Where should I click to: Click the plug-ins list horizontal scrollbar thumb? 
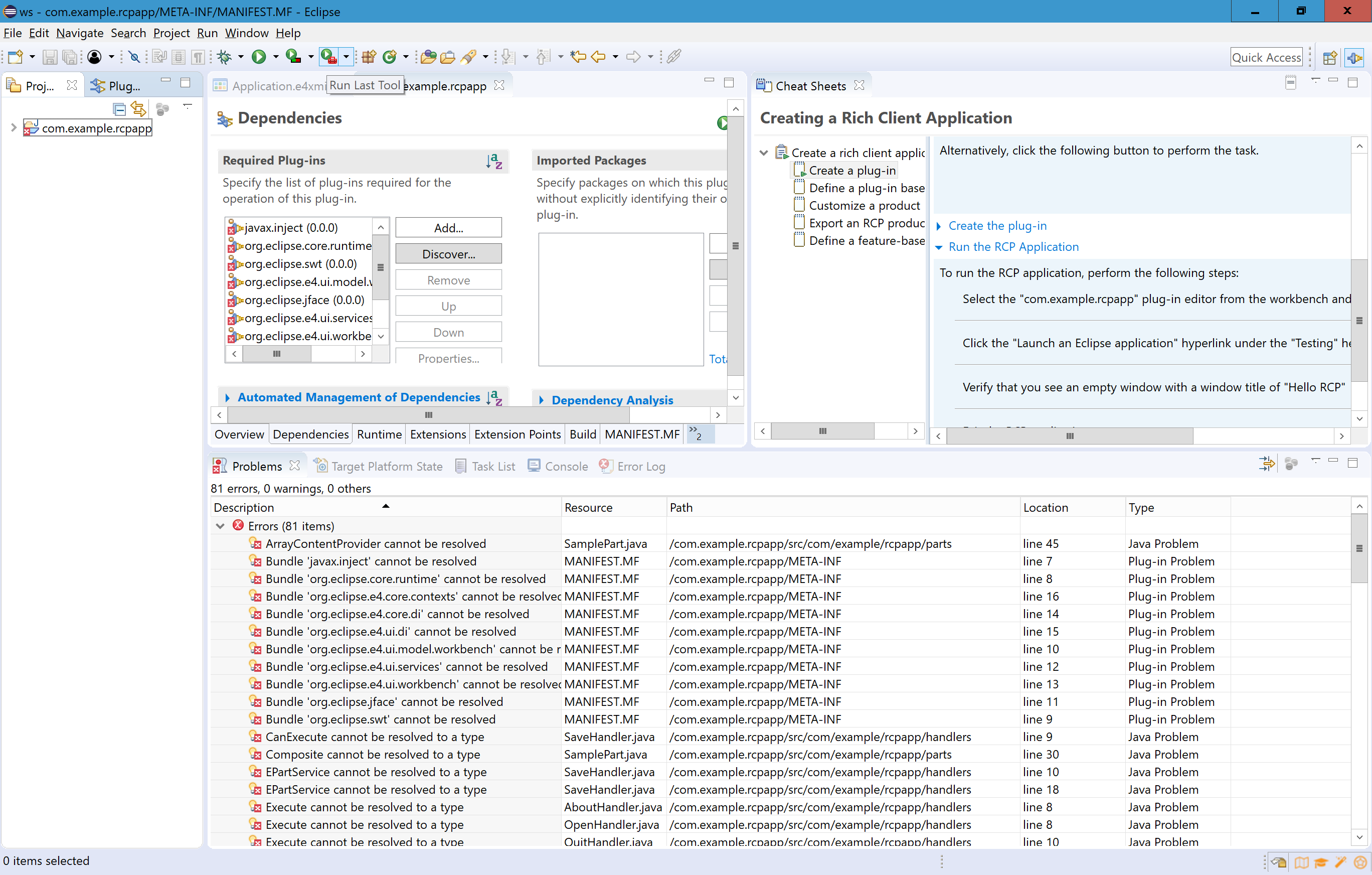point(276,354)
